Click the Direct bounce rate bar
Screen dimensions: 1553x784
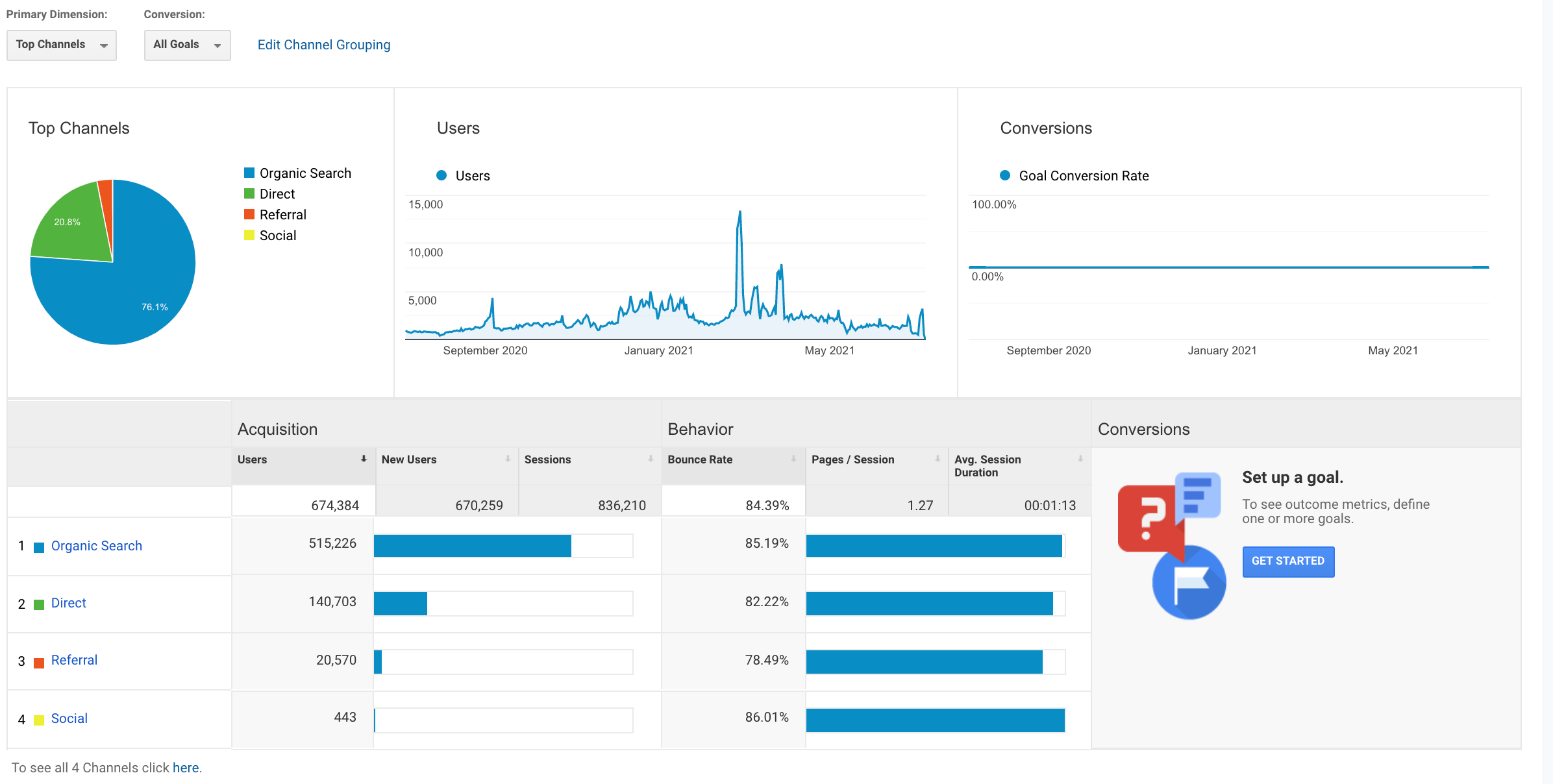pos(930,603)
